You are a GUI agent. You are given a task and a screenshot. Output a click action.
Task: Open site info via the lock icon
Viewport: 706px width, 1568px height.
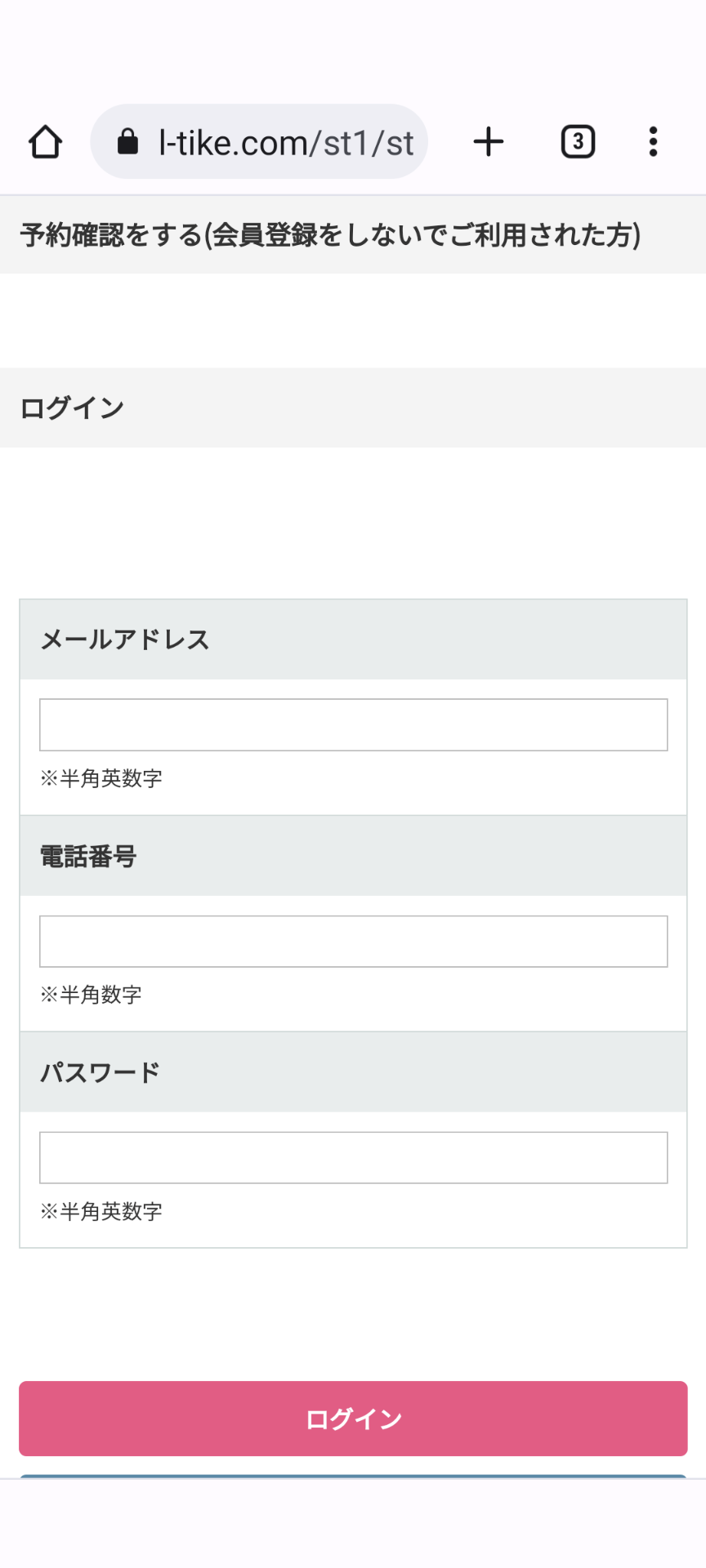(127, 141)
